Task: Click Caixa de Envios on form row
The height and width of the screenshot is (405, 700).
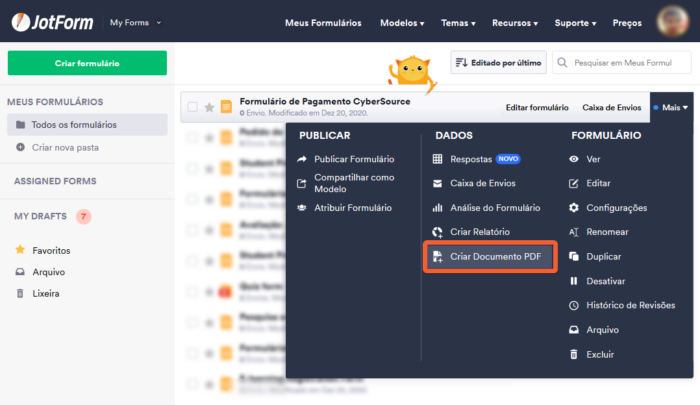Action: click(x=612, y=107)
